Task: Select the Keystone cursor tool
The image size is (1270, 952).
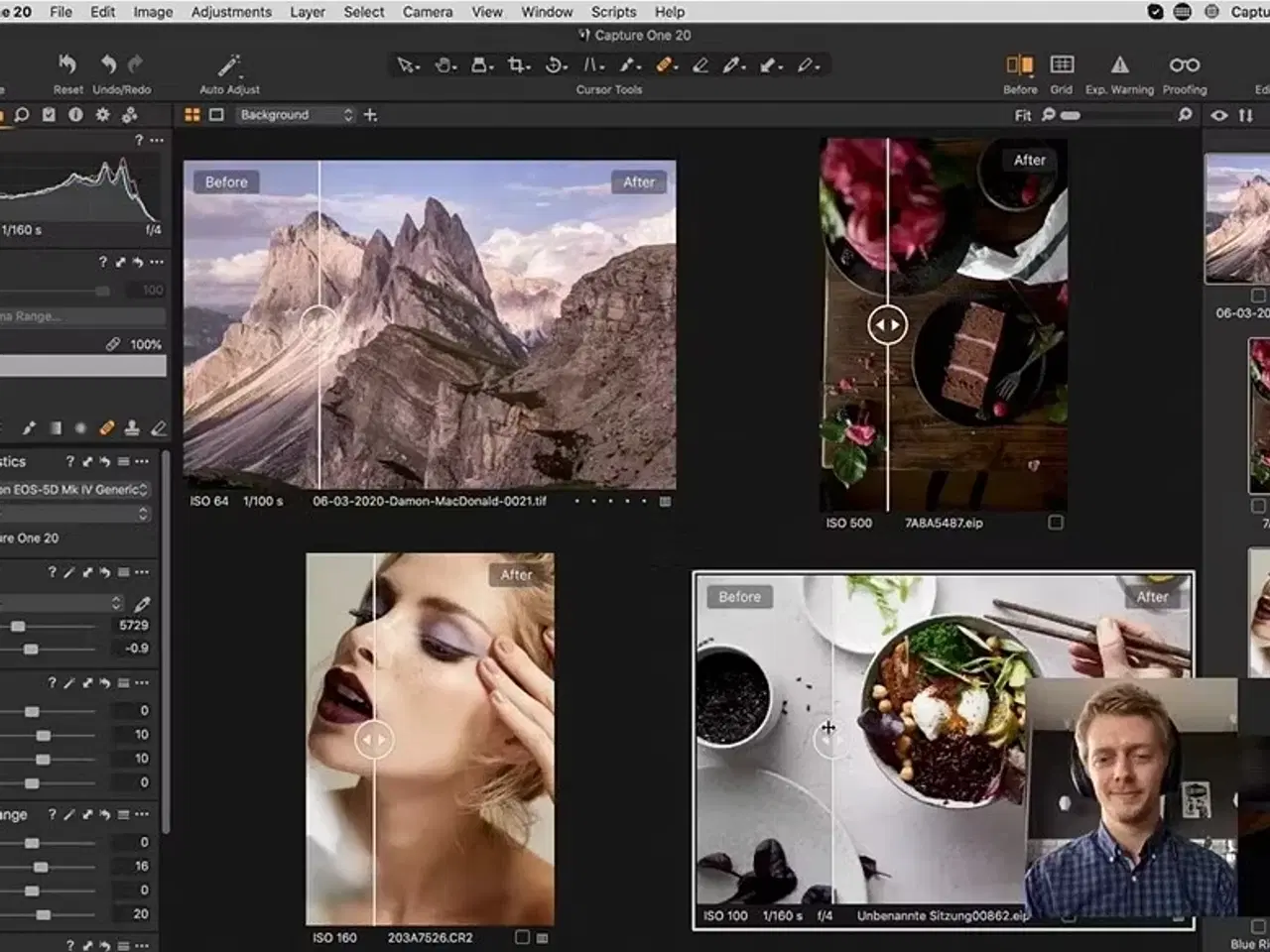Action: tap(592, 65)
